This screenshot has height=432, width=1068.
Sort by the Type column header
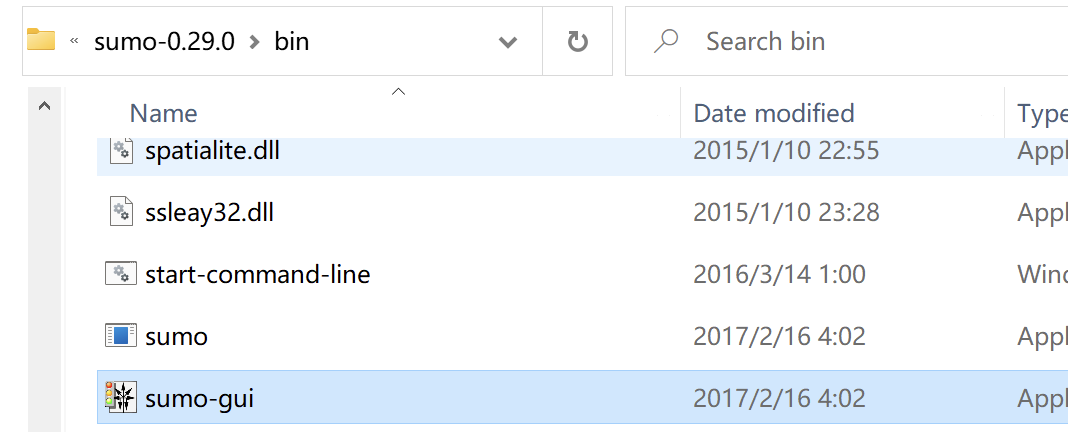pos(1040,113)
